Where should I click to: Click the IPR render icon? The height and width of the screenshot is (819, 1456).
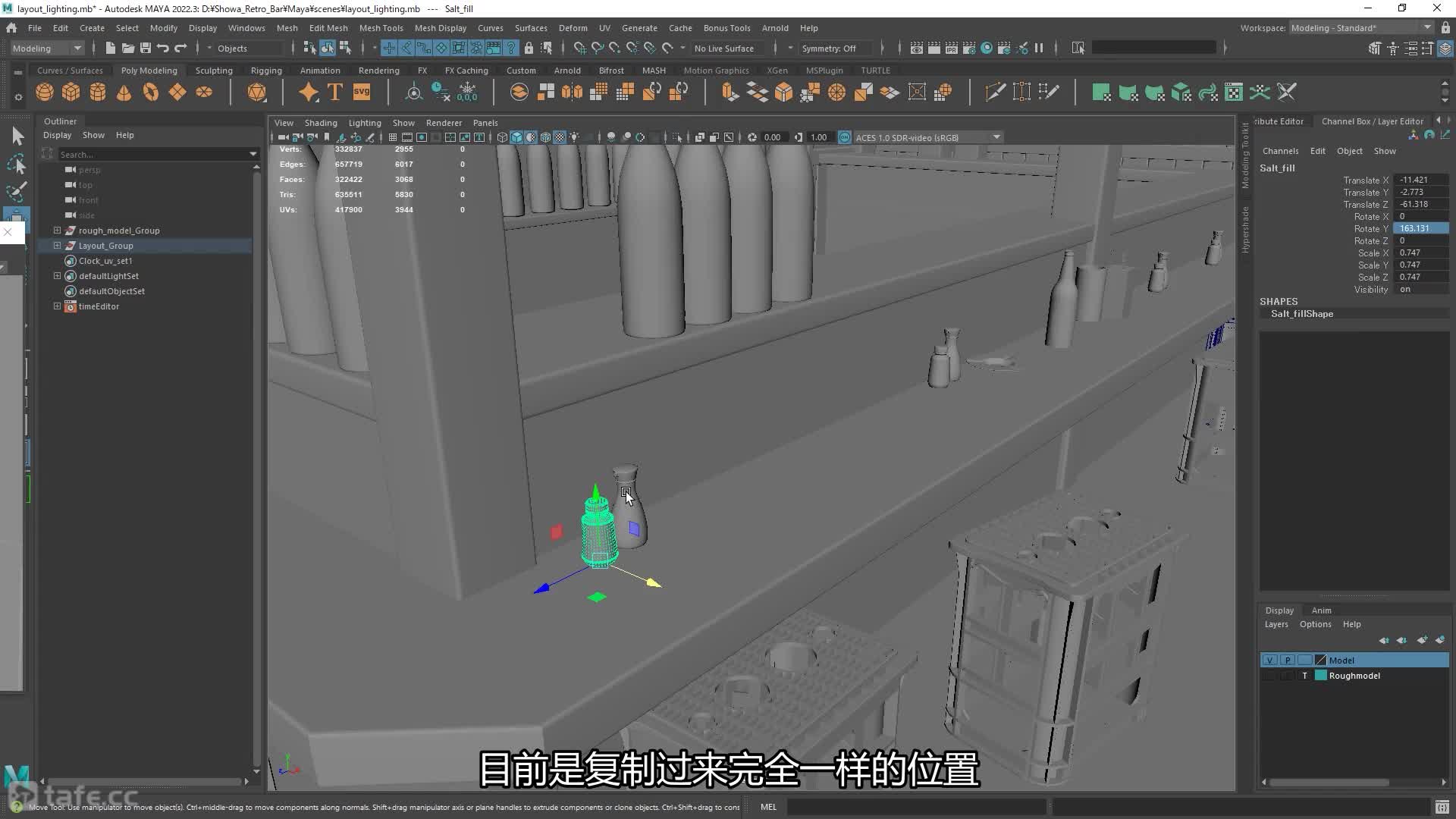[952, 48]
